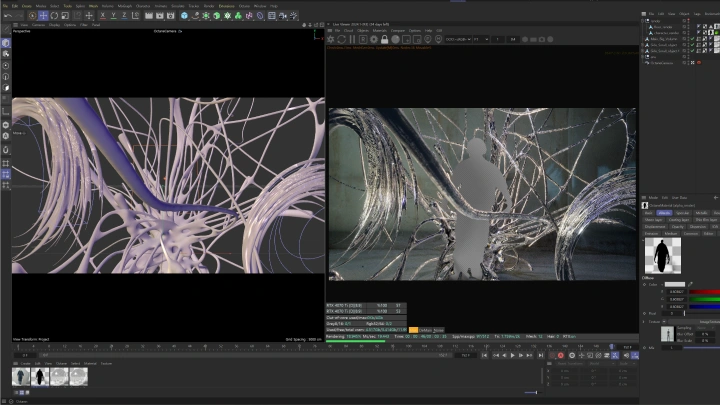
Task: Expand the Texture section arrow
Action: (645, 322)
